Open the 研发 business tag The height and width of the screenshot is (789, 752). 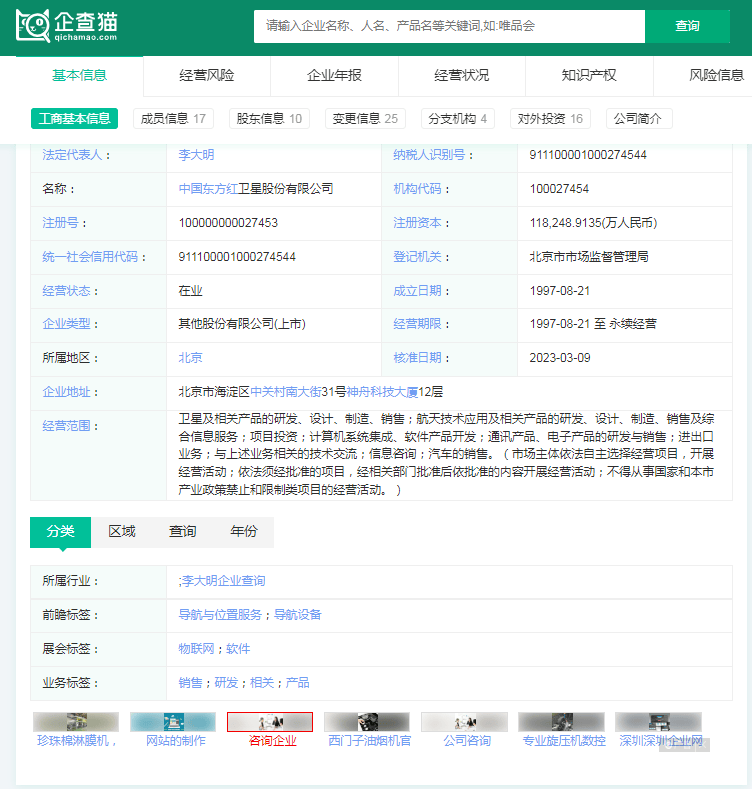226,683
